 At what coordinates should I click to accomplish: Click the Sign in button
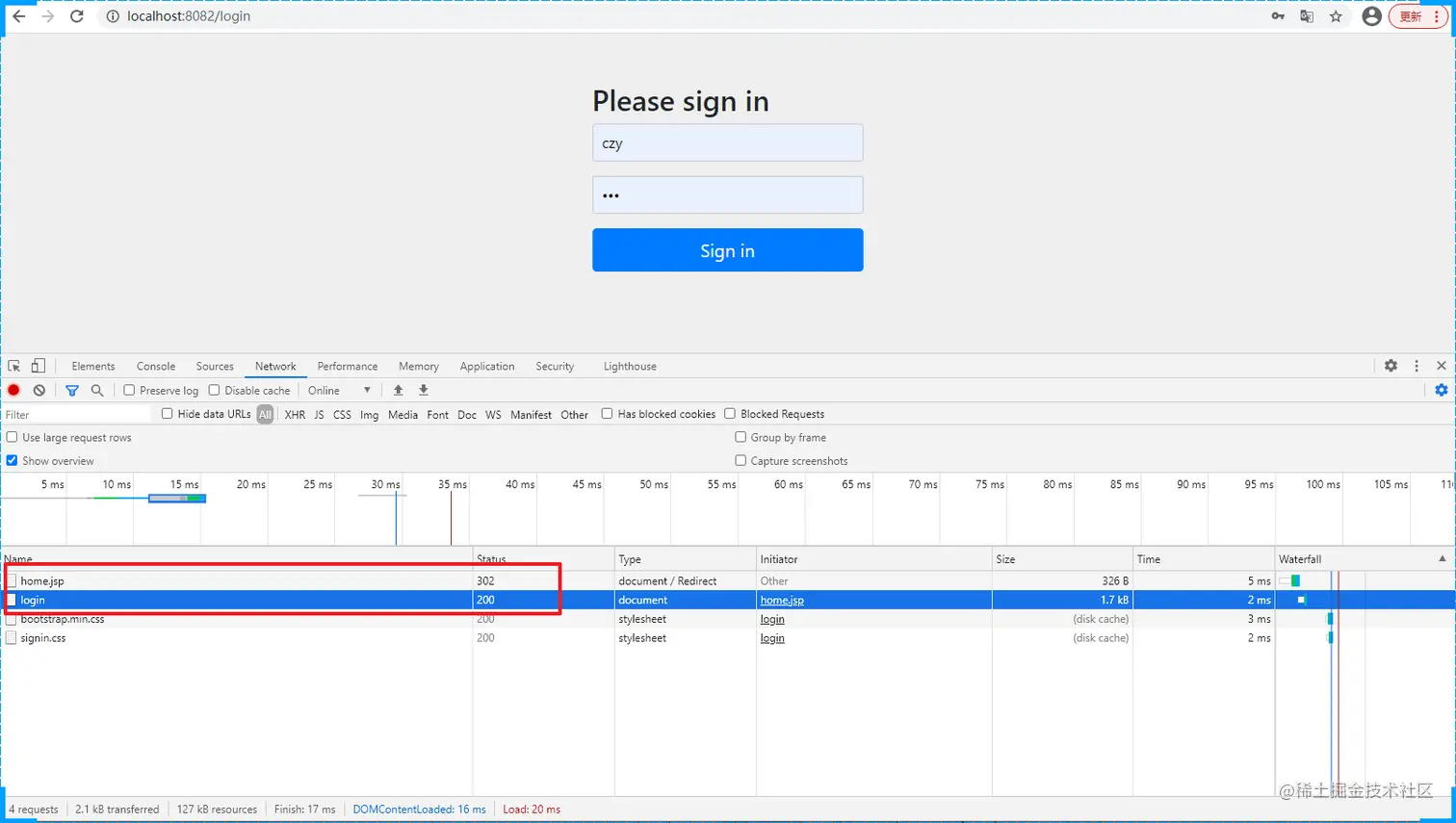pos(728,250)
